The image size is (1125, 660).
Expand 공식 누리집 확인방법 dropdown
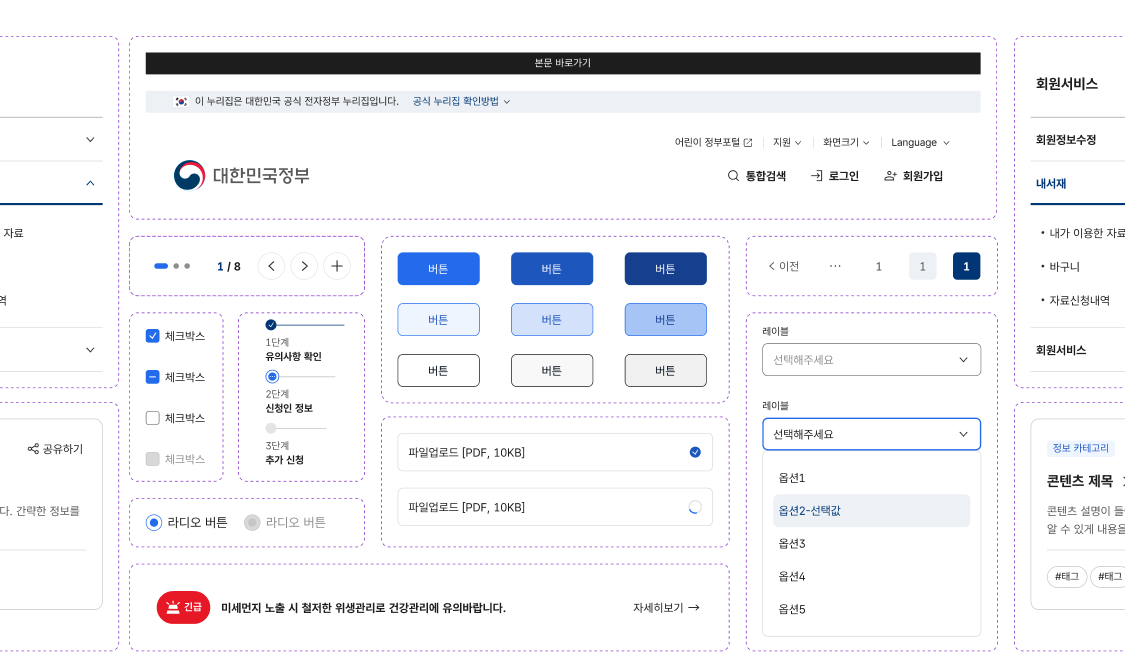[x=461, y=102]
